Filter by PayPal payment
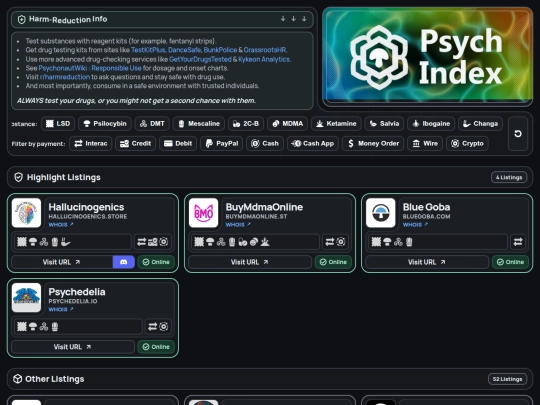 point(221,144)
